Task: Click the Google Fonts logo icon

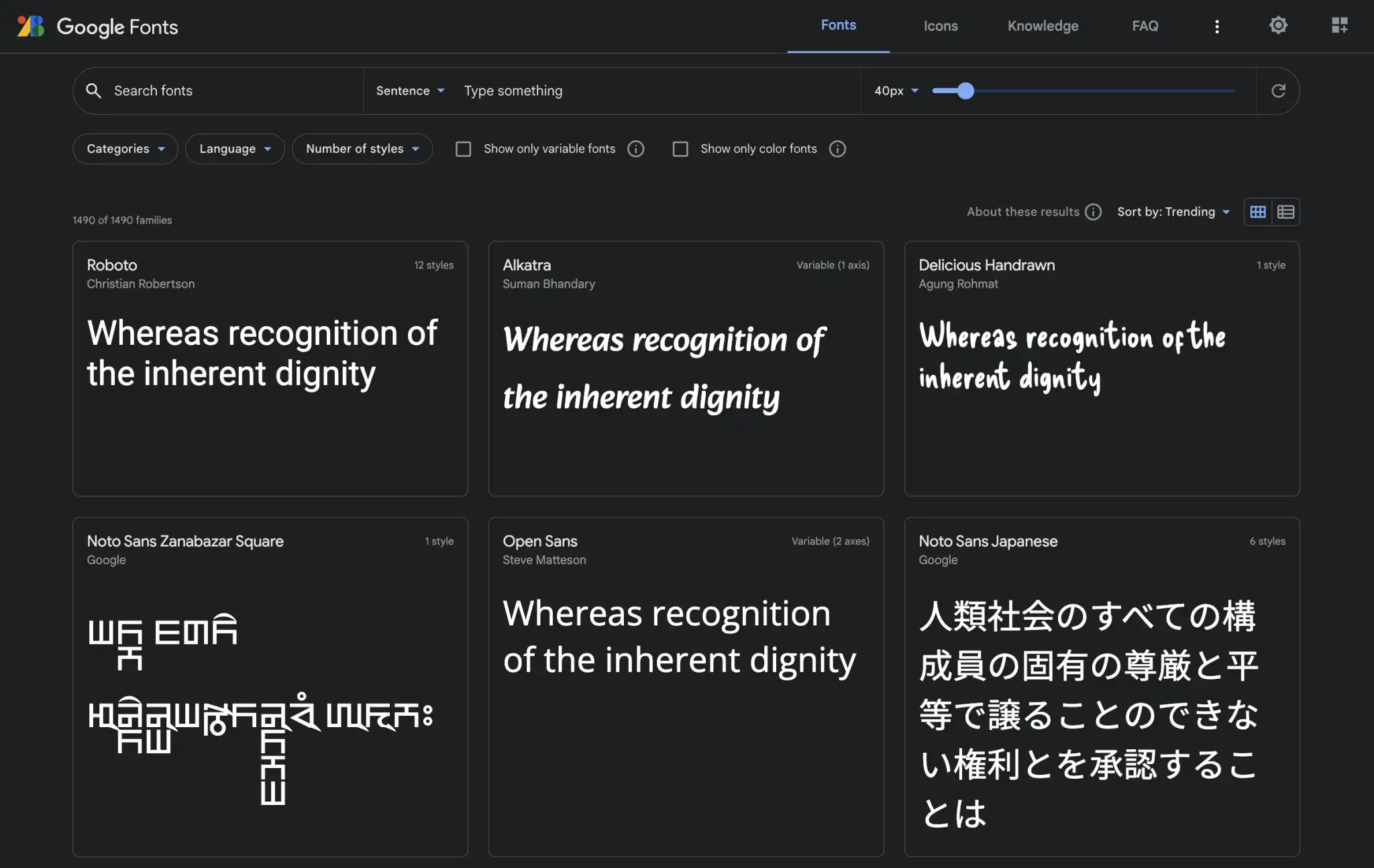Action: tap(30, 26)
